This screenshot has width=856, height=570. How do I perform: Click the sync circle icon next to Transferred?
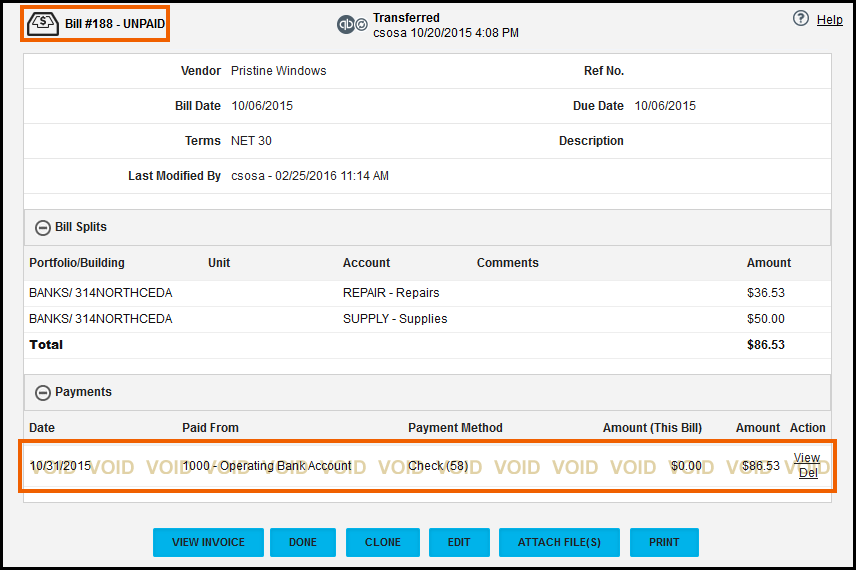pyautogui.click(x=361, y=25)
